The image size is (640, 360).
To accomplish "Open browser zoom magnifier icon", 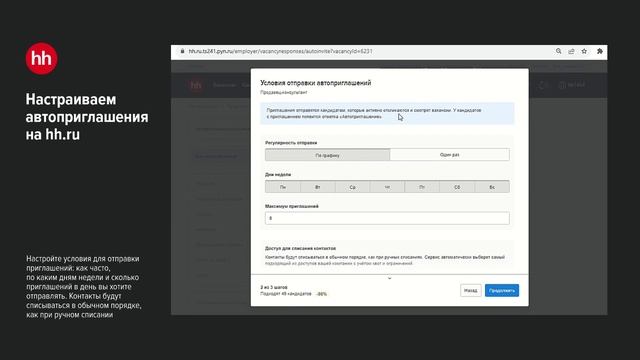I will [558, 51].
